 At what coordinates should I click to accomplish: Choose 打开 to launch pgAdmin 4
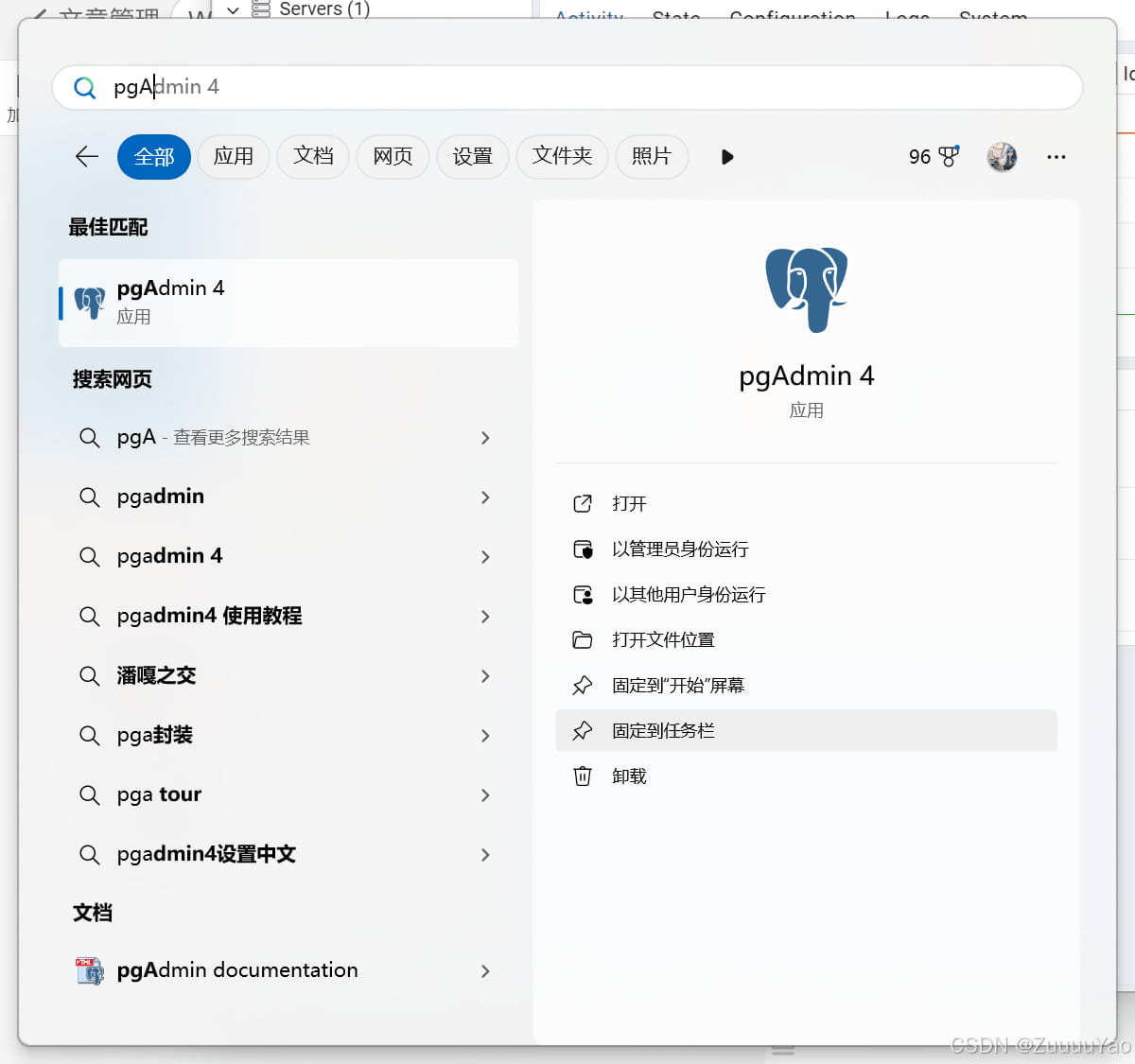click(x=806, y=504)
